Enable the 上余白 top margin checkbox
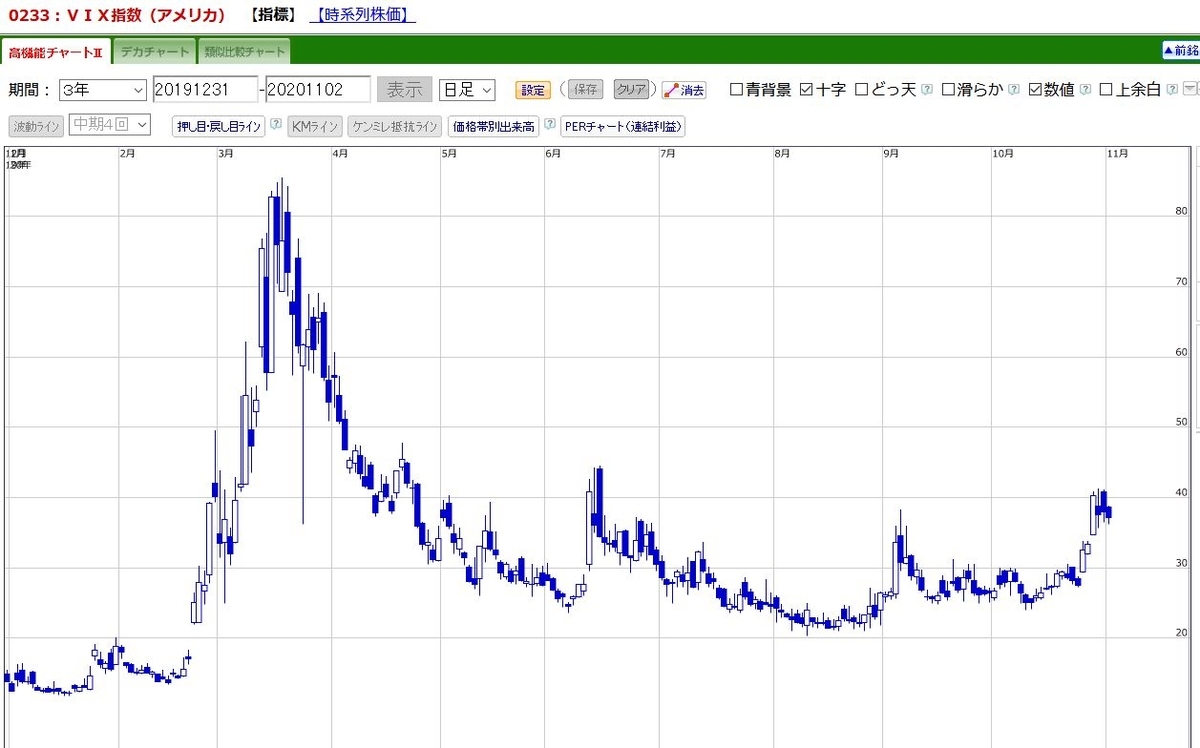This screenshot has width=1200, height=748. pyautogui.click(x=1106, y=90)
